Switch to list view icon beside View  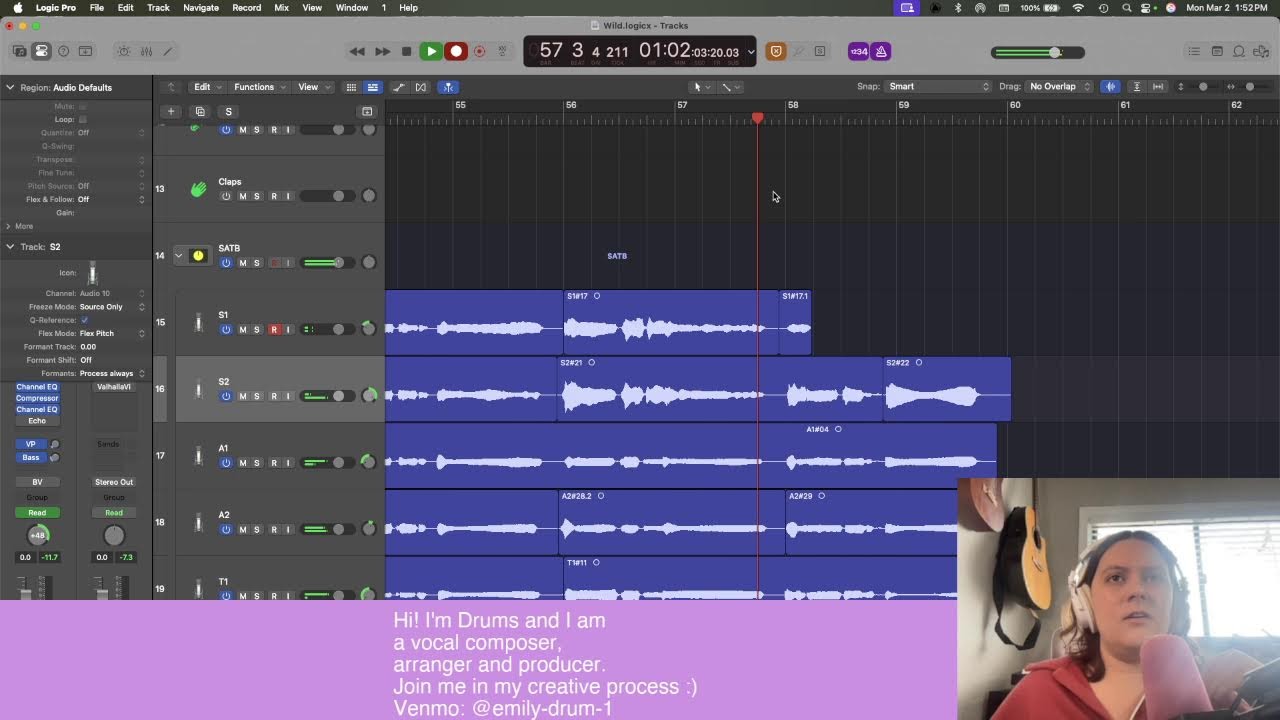(x=372, y=87)
